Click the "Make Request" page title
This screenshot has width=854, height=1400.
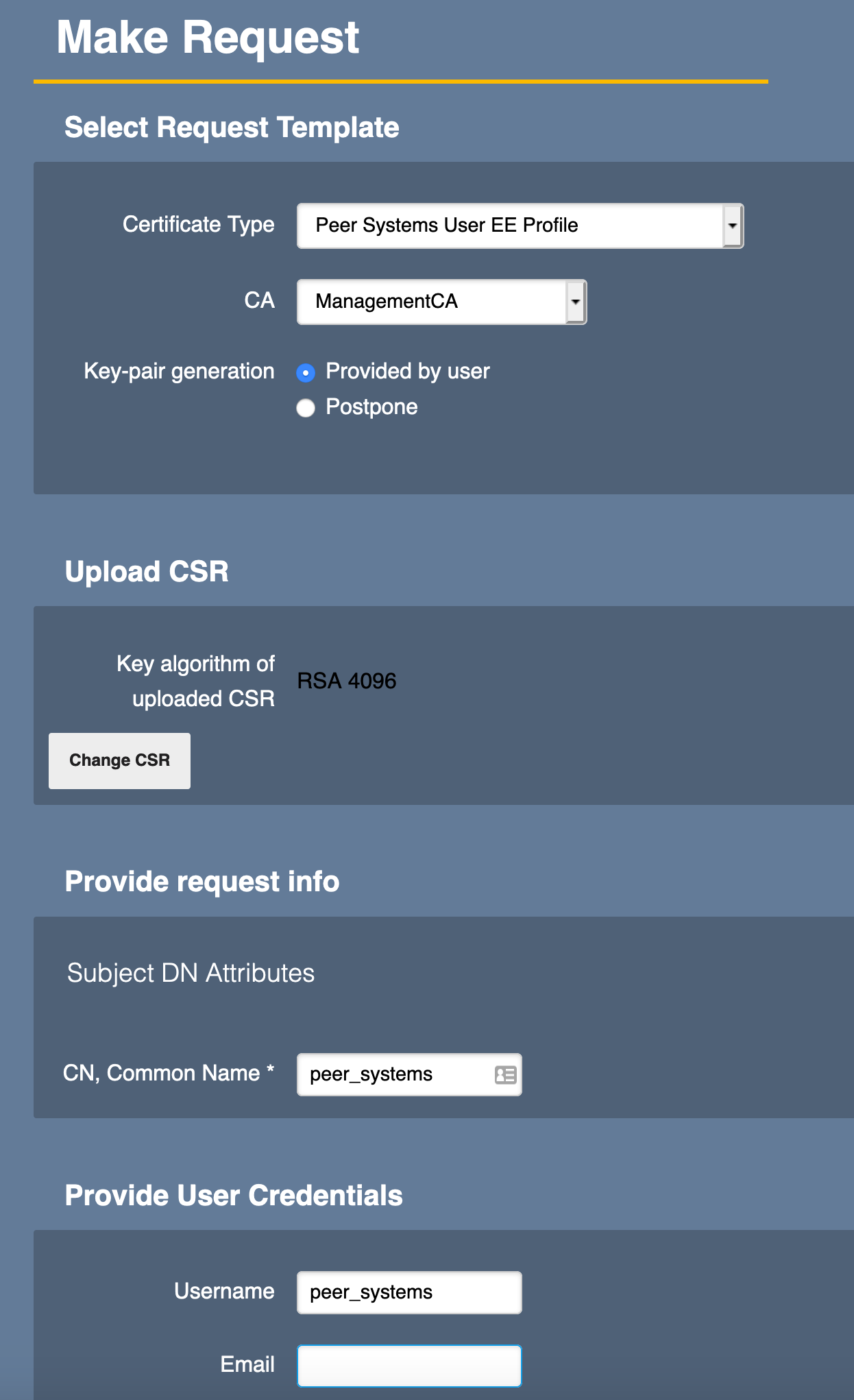coord(208,38)
